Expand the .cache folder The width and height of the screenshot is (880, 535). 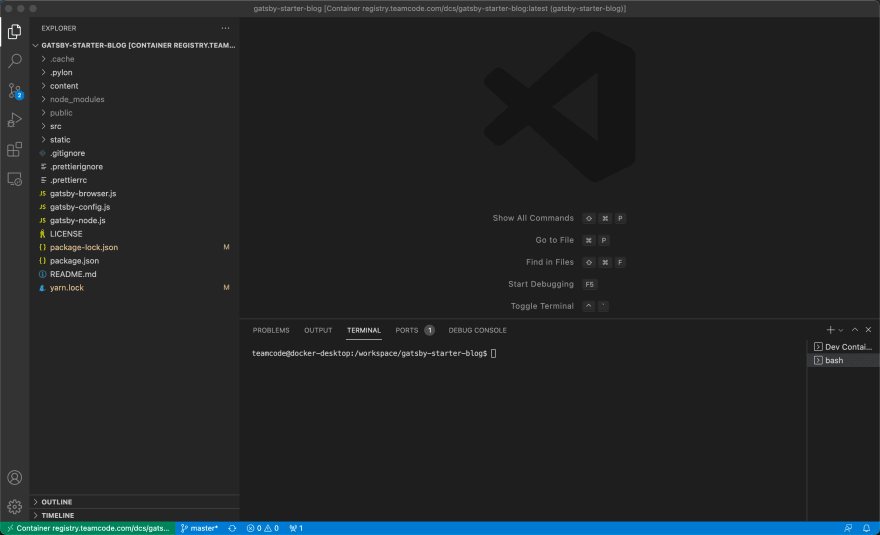pyautogui.click(x=135, y=59)
